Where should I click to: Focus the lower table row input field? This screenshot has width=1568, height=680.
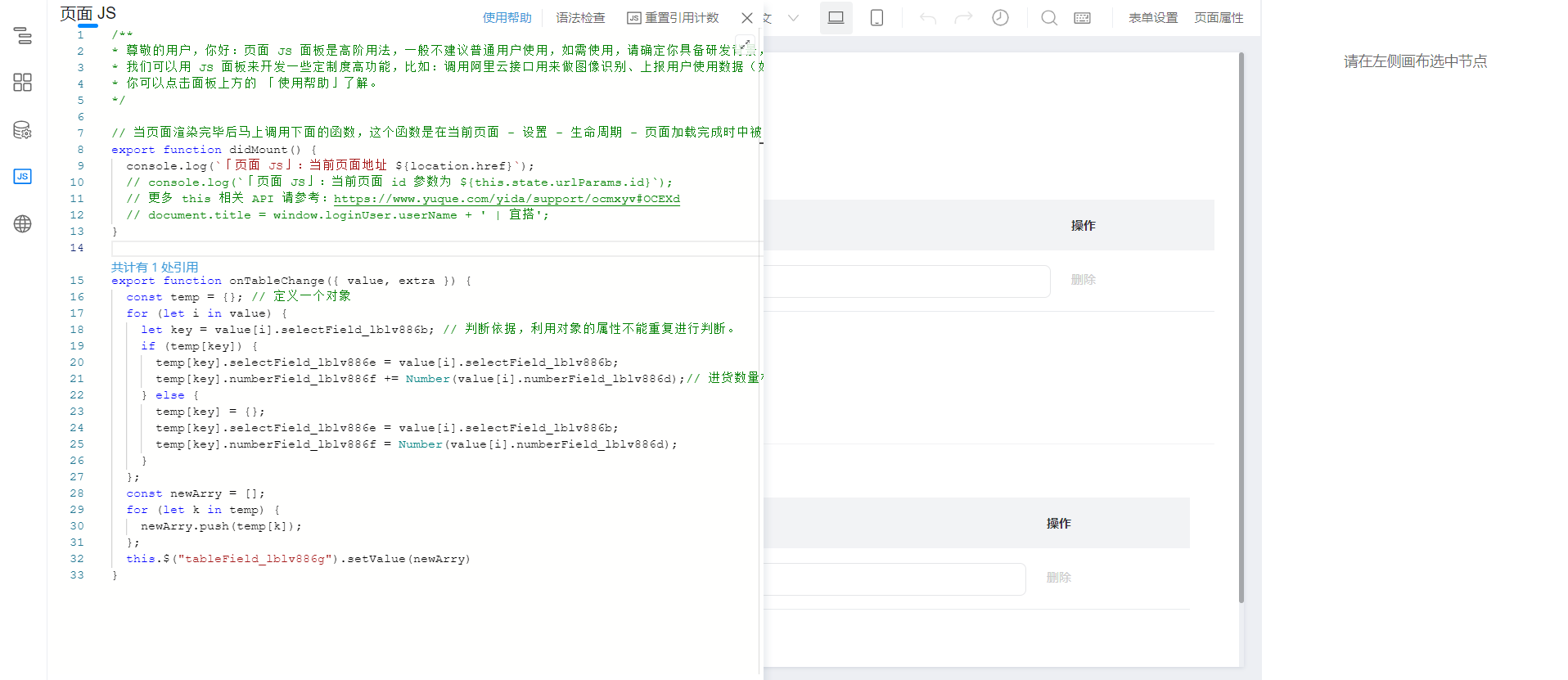click(x=894, y=579)
